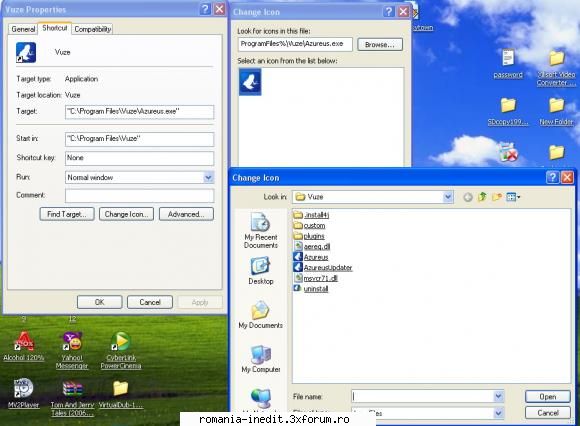Open the Compatibility tab in Vuze Properties
Image resolution: width=580 pixels, height=426 pixels.
[92, 29]
